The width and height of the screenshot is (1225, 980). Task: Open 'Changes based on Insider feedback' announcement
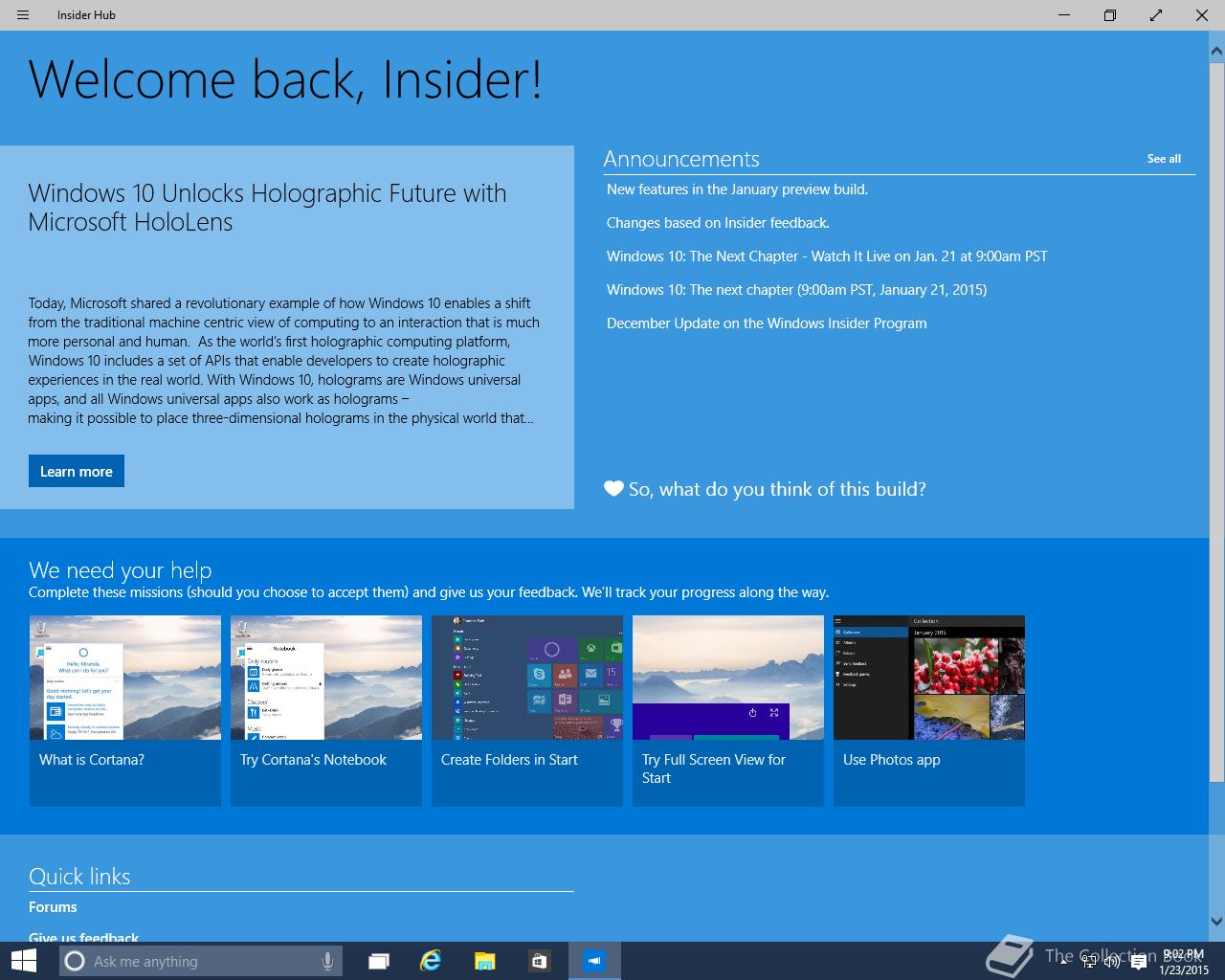pyautogui.click(x=718, y=223)
